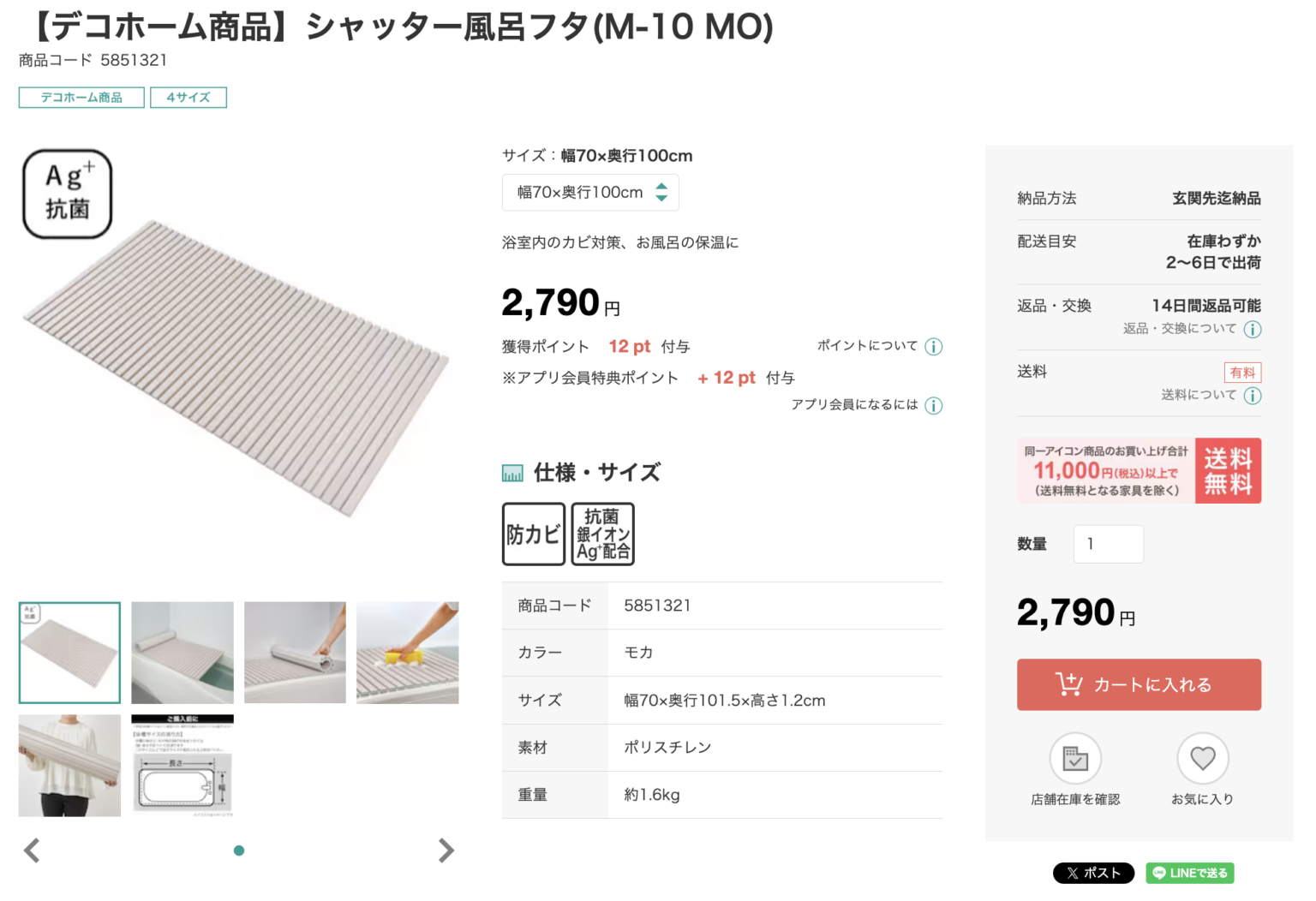This screenshot has height=901, width=1316.
Task: Click the 数量 quantity input field
Action: (1108, 543)
